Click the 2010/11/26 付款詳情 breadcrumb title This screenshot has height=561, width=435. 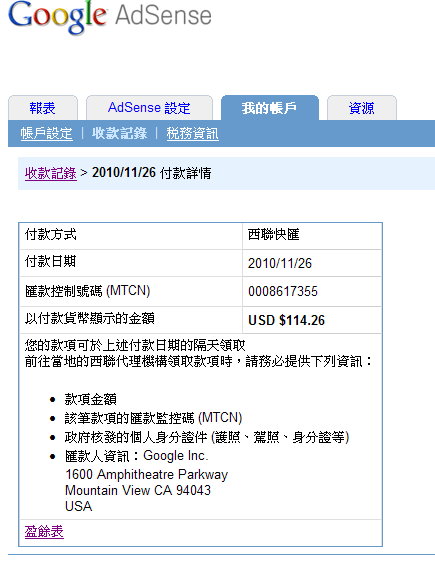[152, 173]
